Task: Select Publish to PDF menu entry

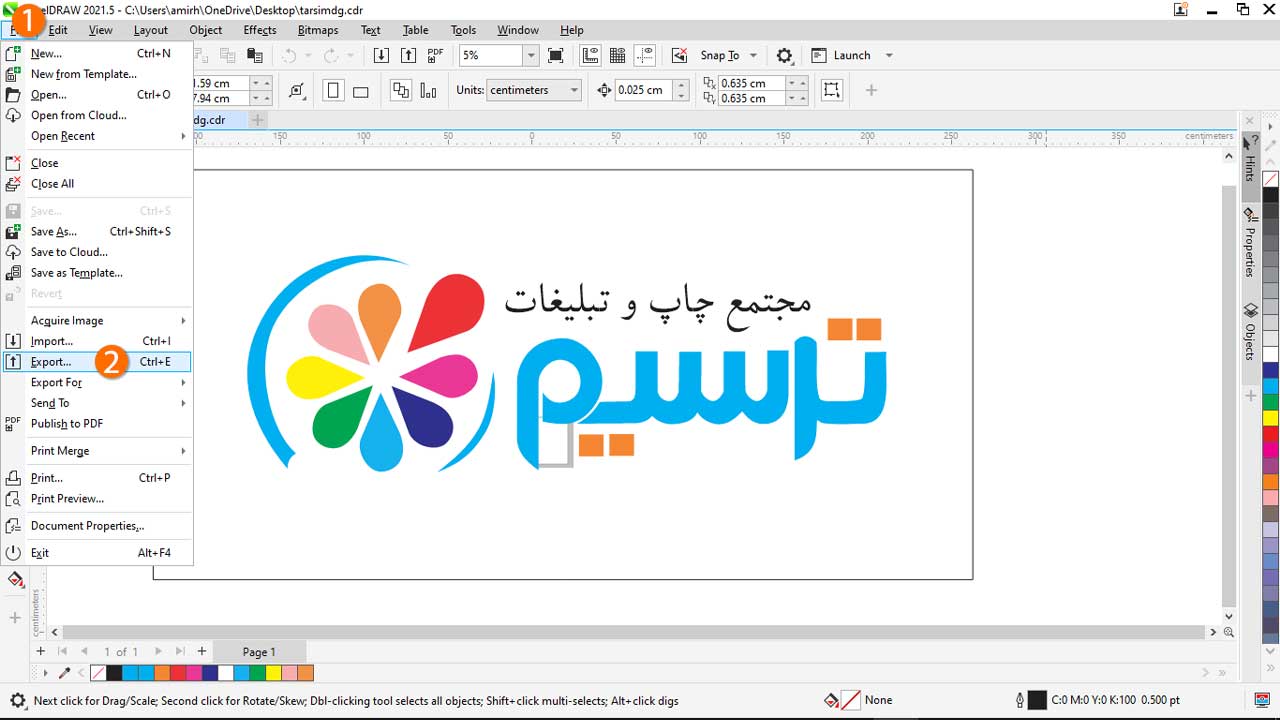Action: (x=66, y=424)
